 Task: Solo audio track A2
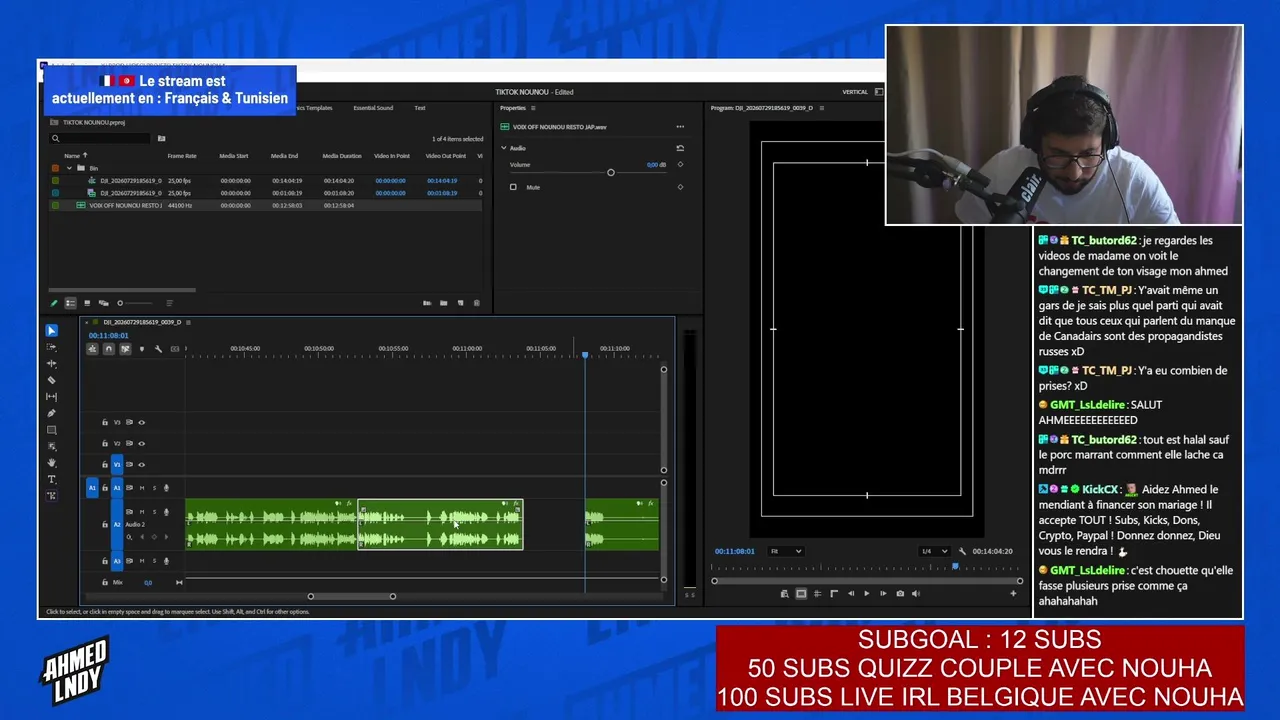click(x=154, y=512)
